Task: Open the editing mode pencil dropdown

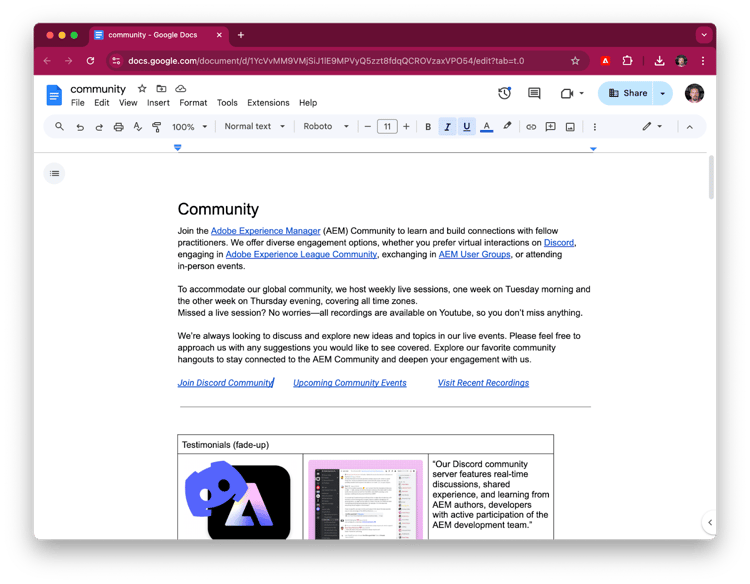Action: 652,126
